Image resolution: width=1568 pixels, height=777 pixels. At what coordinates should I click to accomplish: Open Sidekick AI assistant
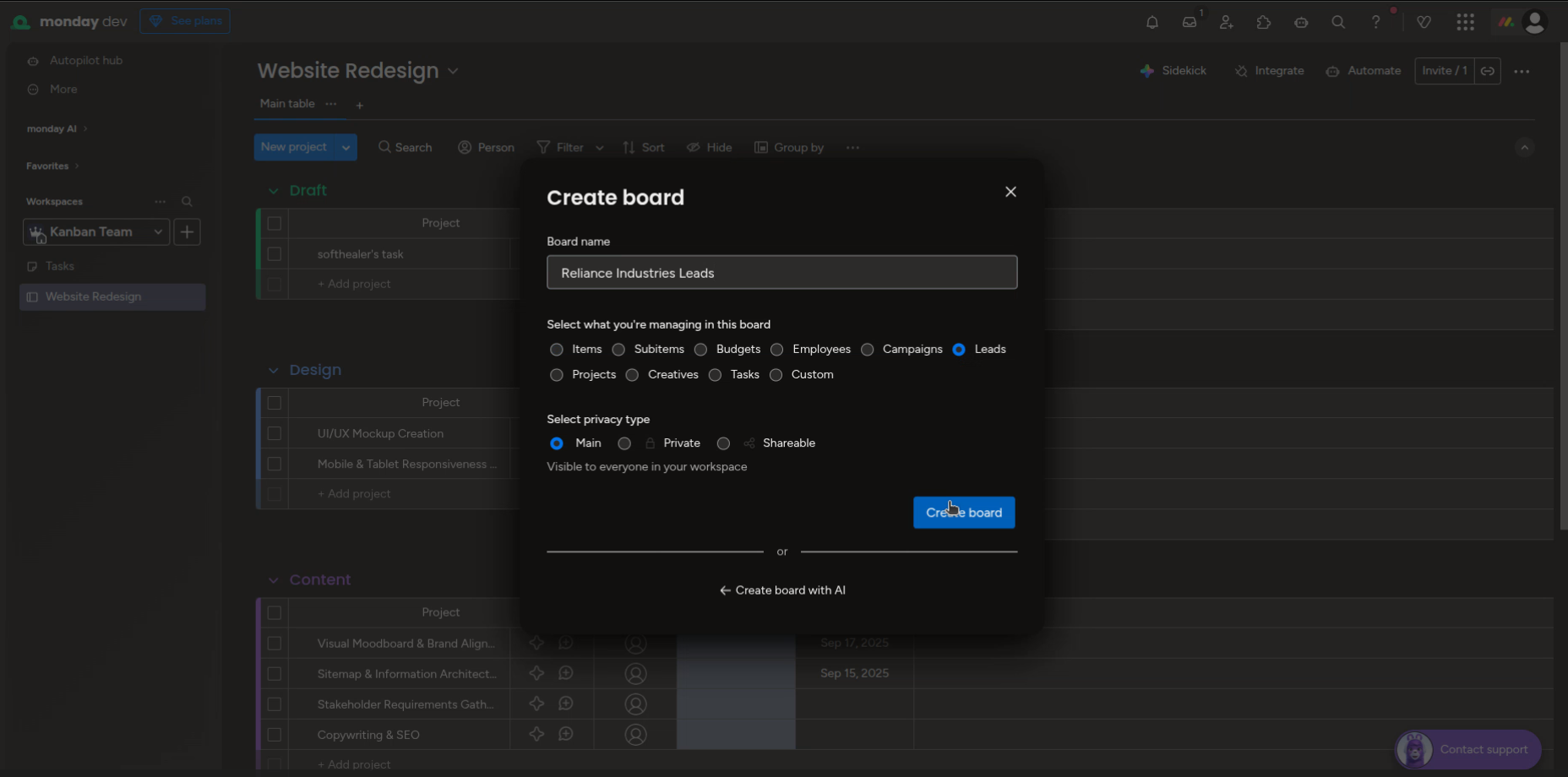1173,71
